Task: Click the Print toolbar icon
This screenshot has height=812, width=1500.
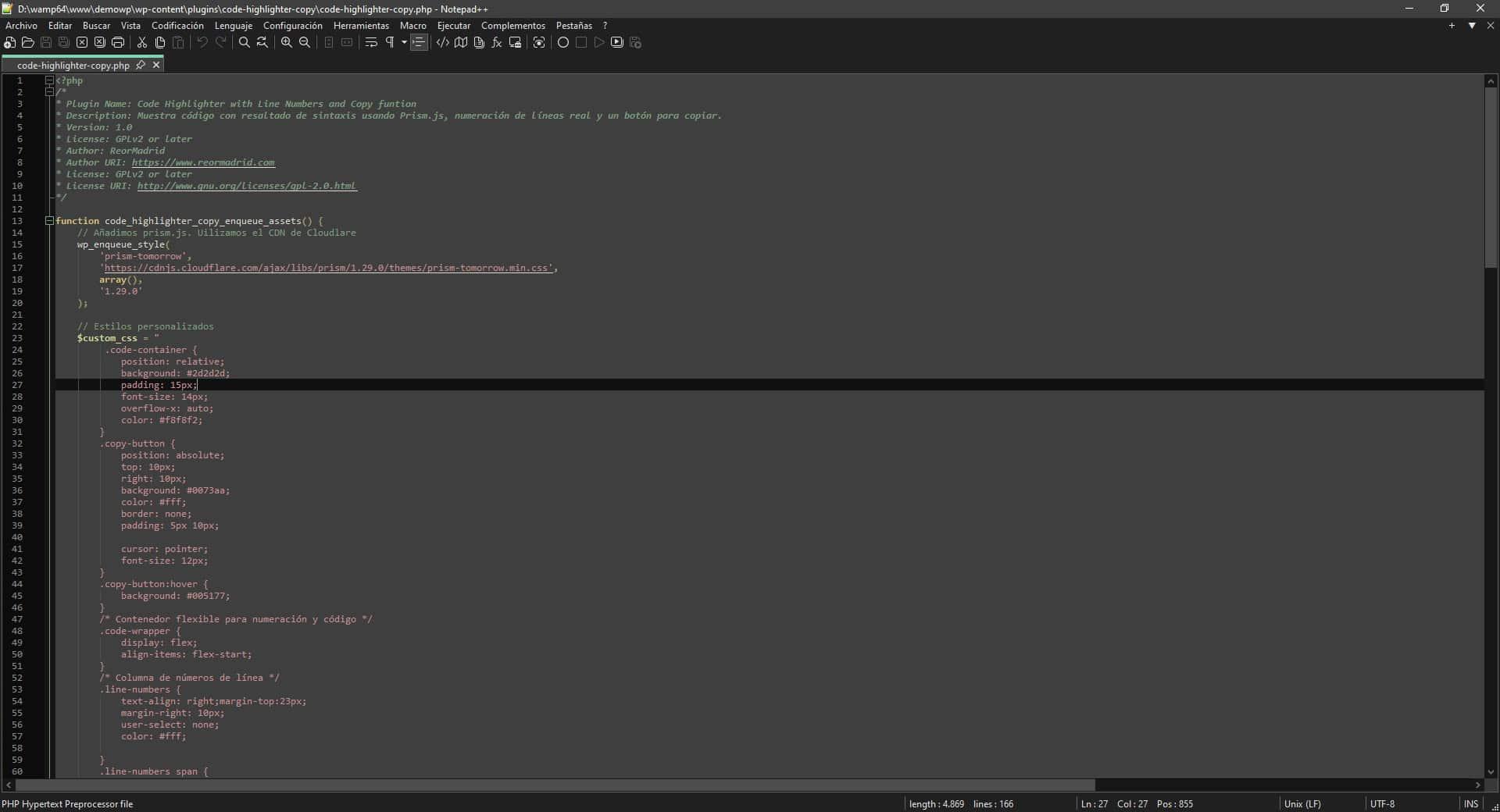Action: 118,42
